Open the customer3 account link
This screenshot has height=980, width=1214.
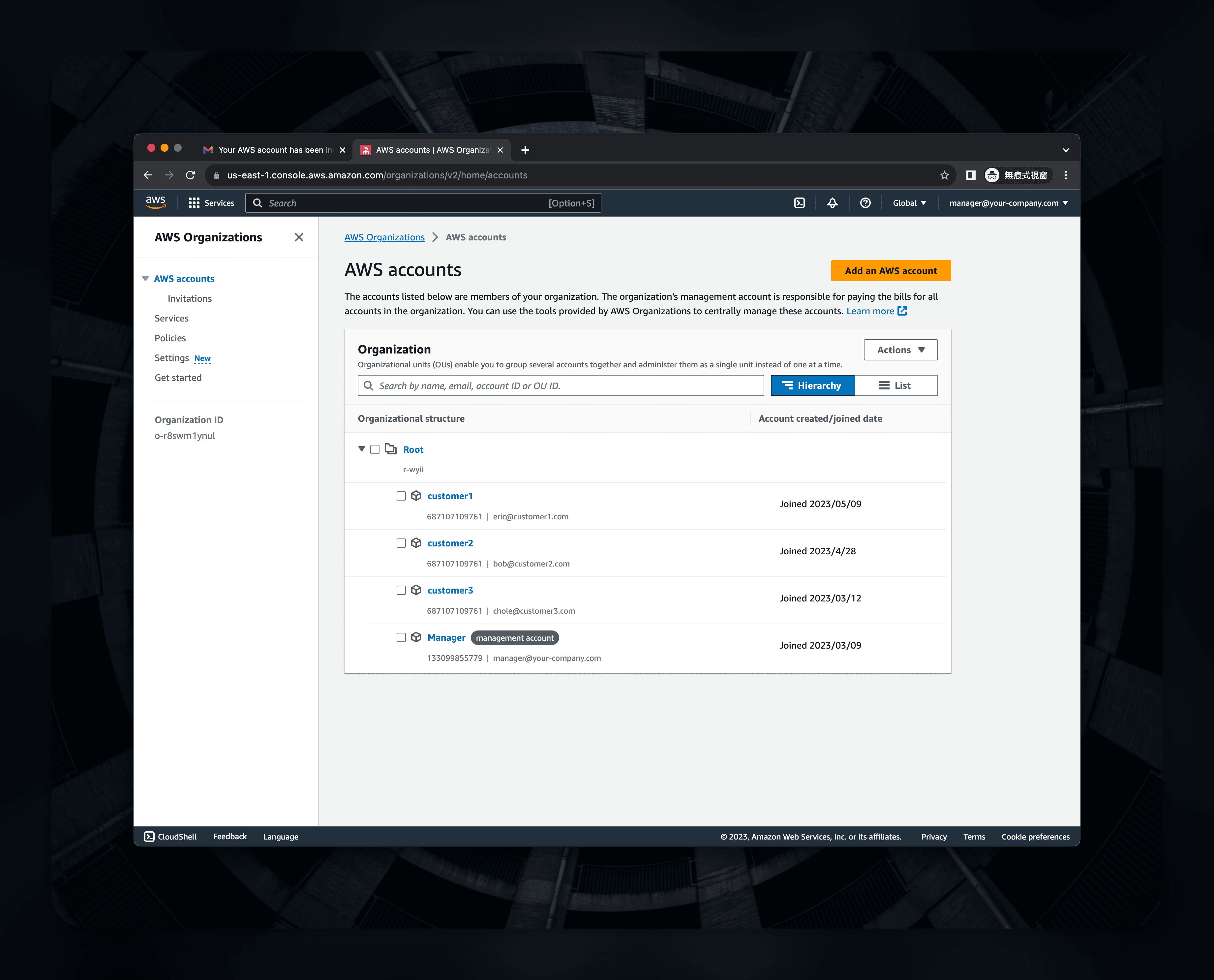(x=450, y=591)
